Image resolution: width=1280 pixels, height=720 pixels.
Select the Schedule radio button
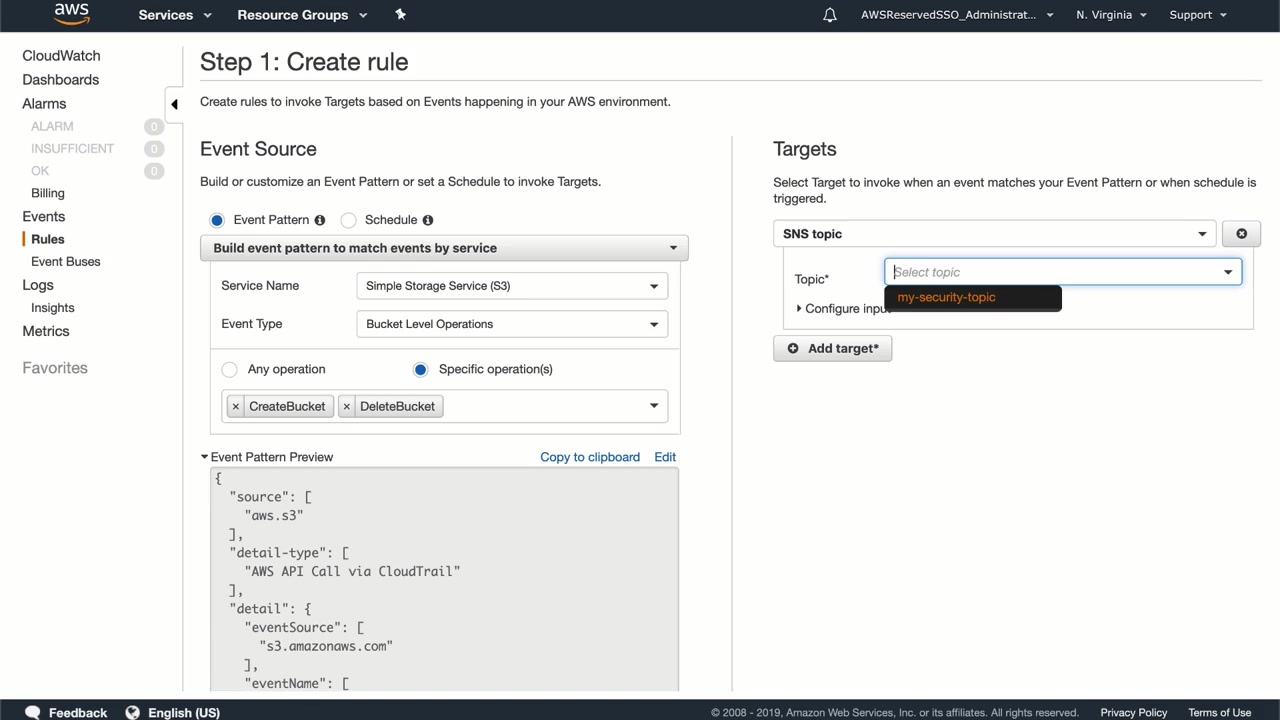click(349, 220)
